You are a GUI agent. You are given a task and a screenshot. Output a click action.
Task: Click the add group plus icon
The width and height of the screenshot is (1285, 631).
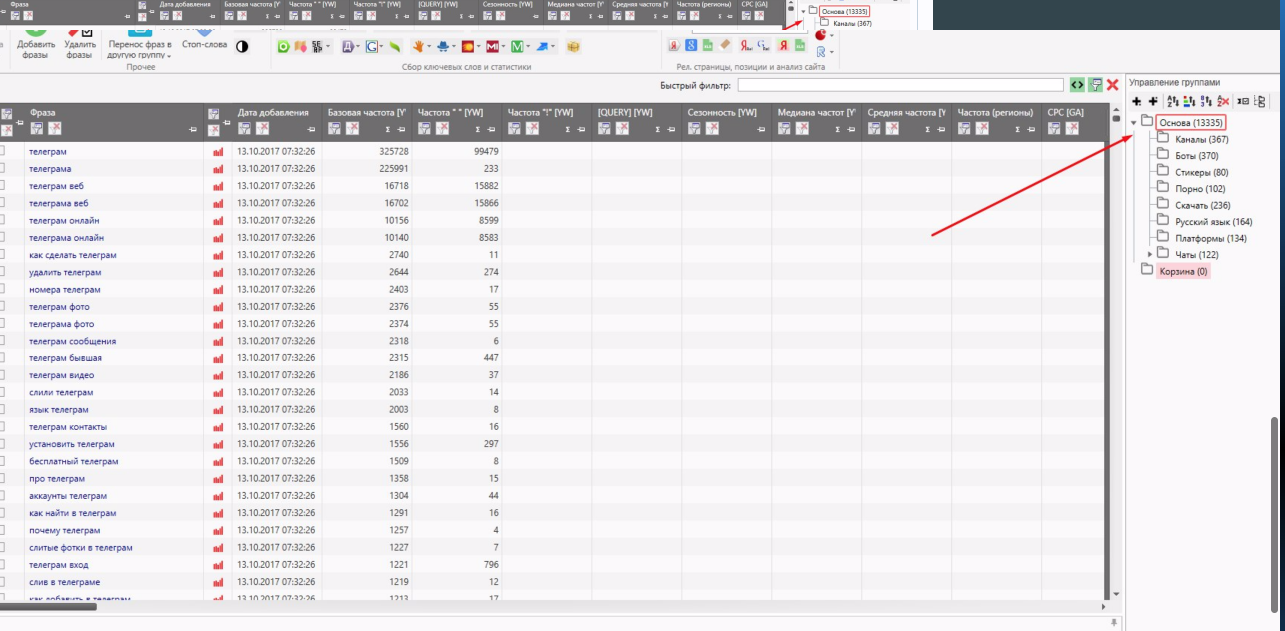1137,101
